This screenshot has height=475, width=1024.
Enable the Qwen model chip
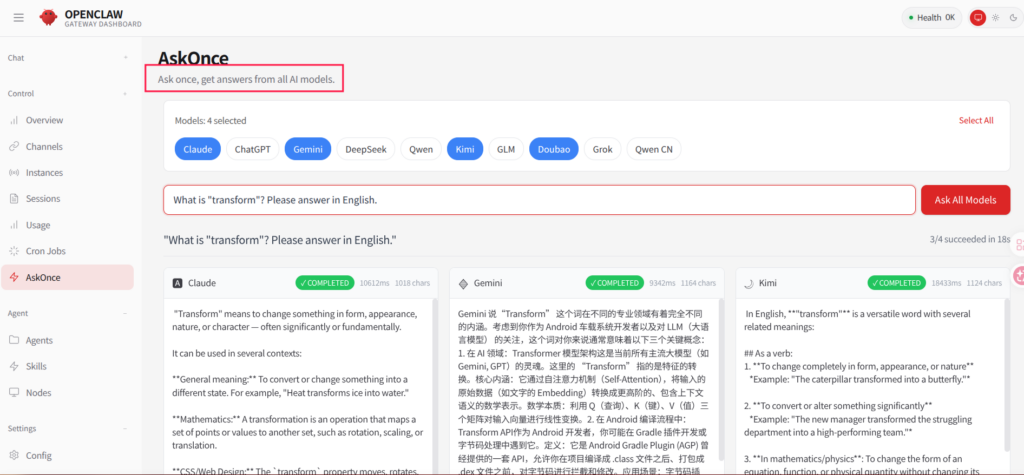(x=421, y=149)
